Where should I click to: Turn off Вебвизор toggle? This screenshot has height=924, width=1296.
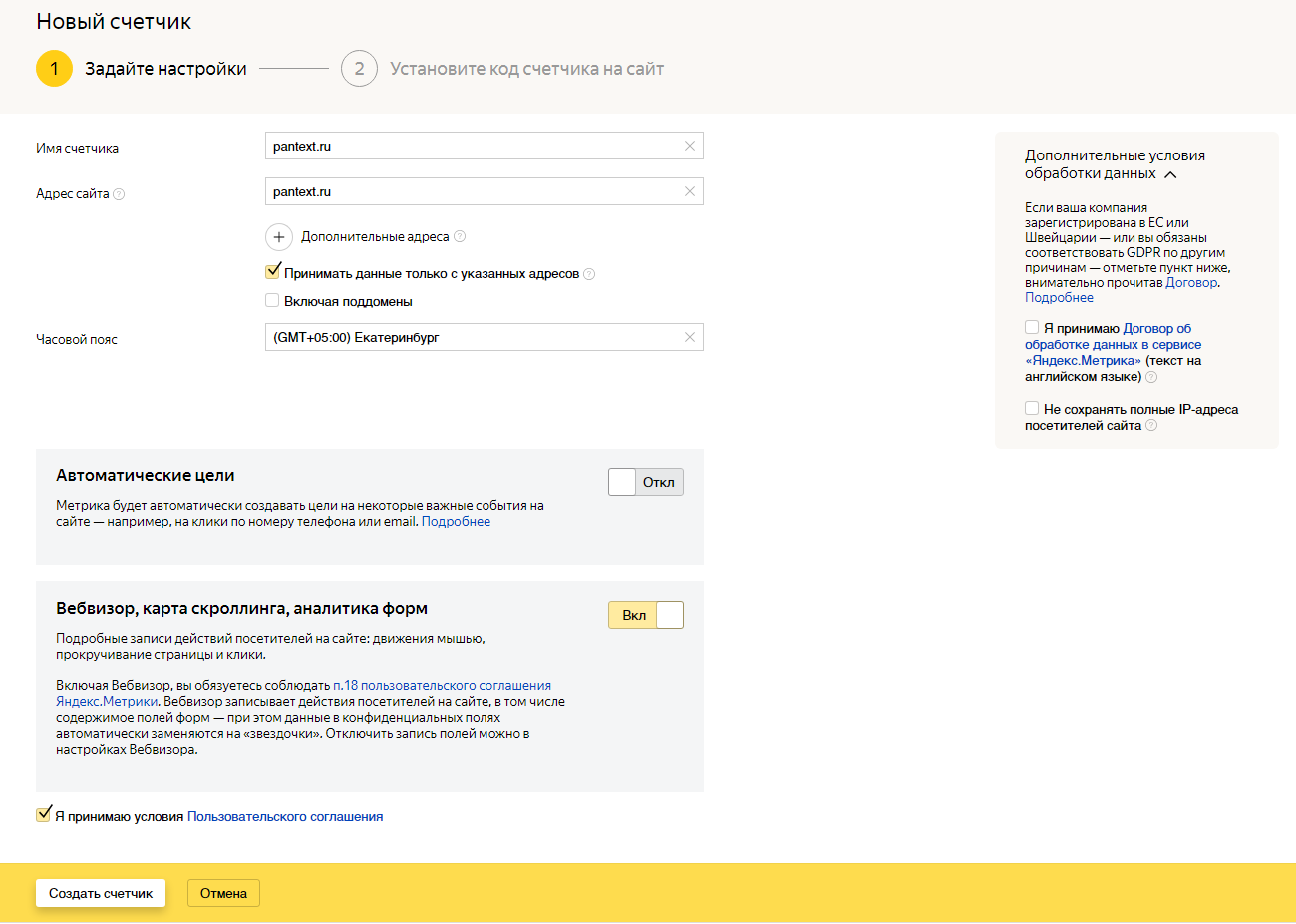point(646,615)
